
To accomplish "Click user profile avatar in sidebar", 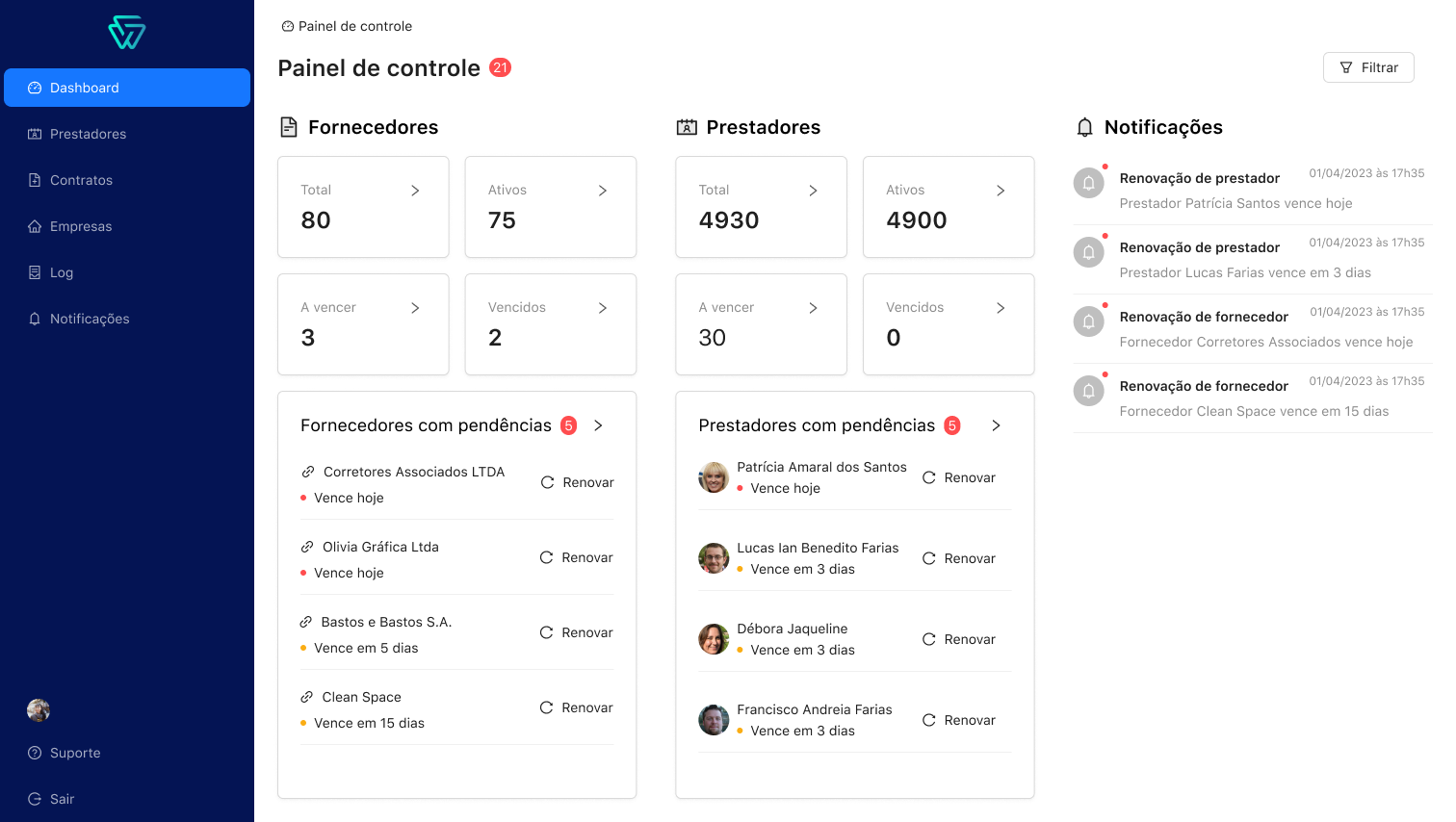I will [x=39, y=710].
